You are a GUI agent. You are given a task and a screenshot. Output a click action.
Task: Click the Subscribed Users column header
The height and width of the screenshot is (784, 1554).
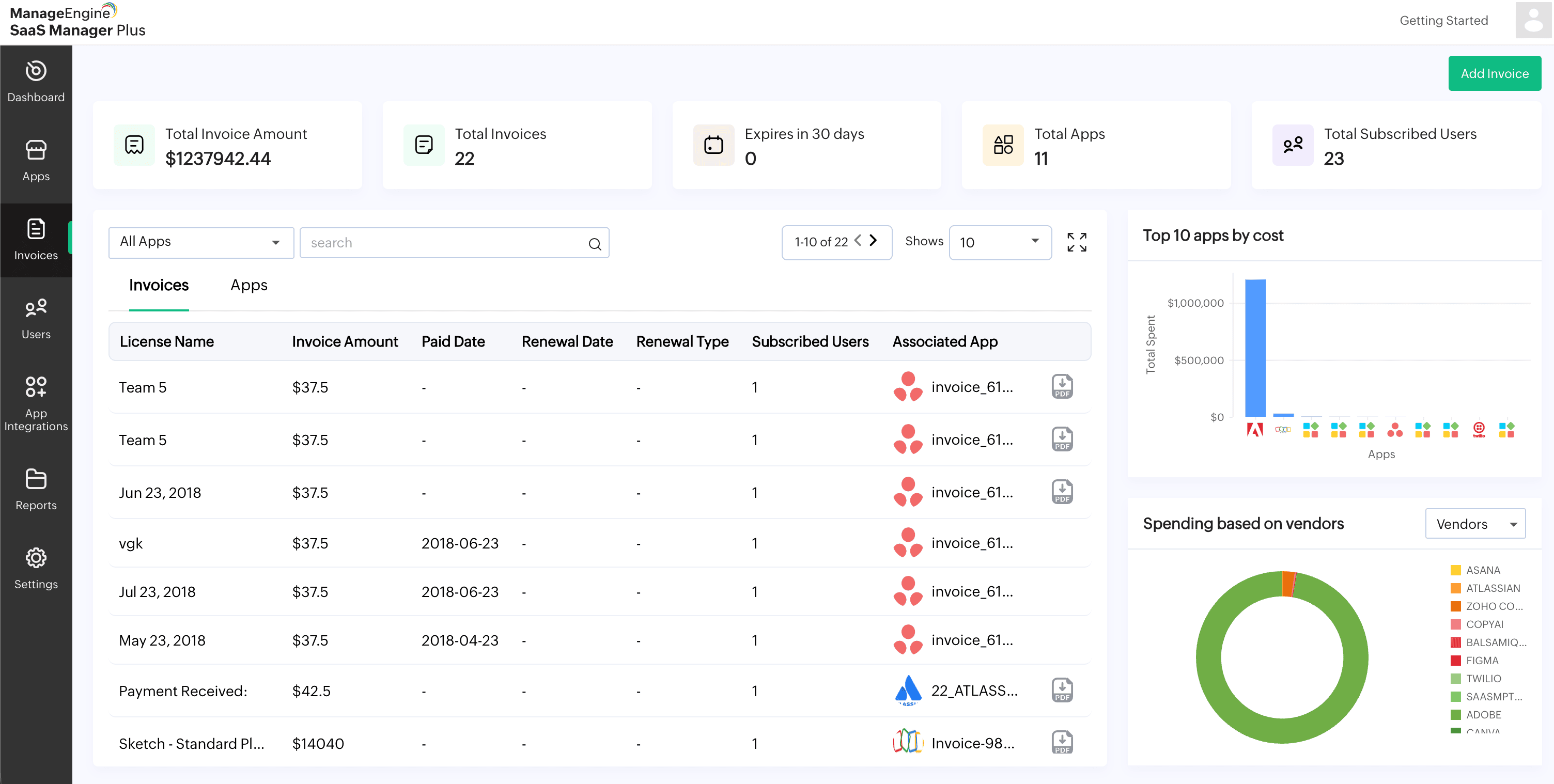tap(810, 342)
